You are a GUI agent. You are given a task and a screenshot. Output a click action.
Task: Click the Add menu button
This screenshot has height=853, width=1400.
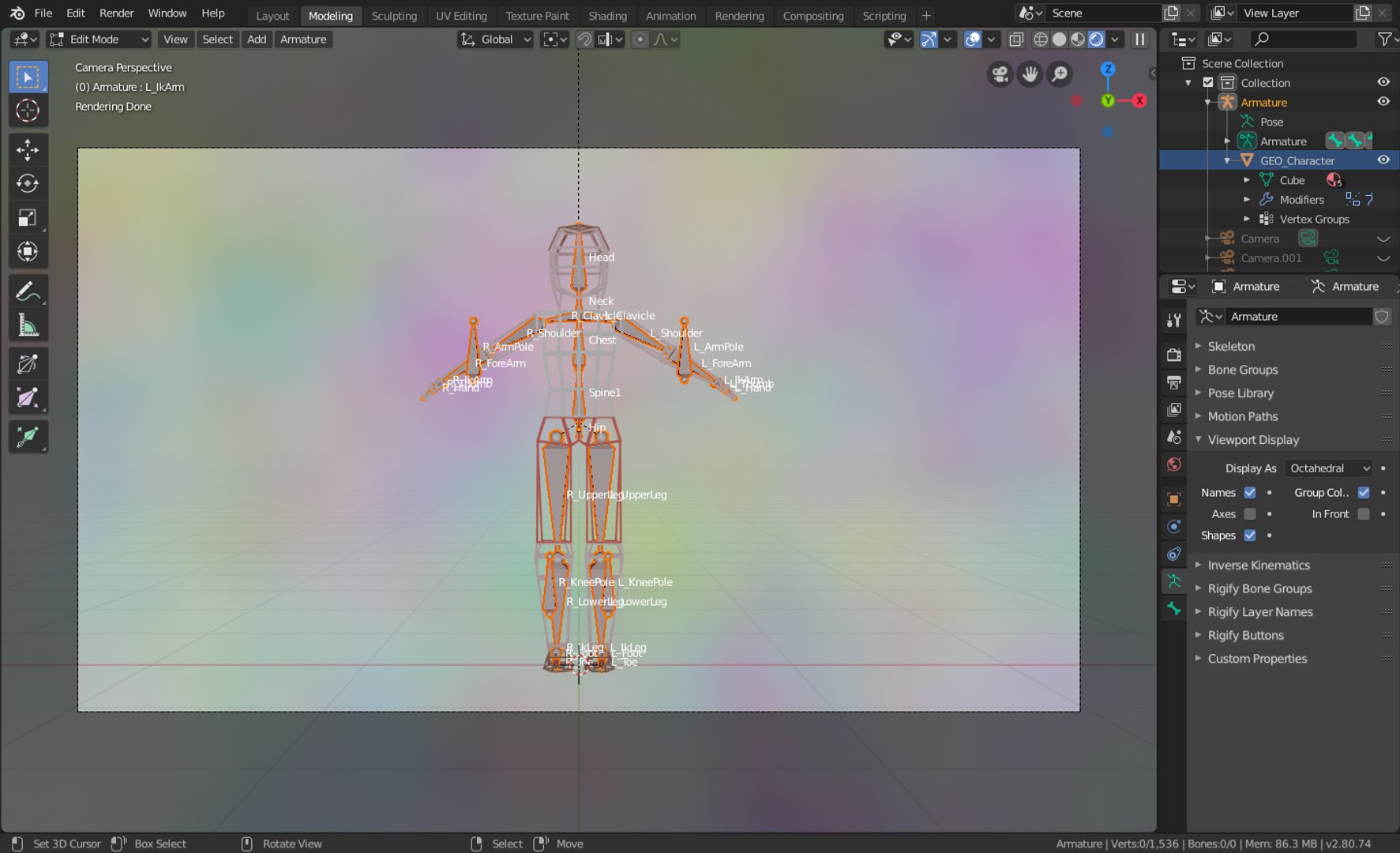pos(257,39)
